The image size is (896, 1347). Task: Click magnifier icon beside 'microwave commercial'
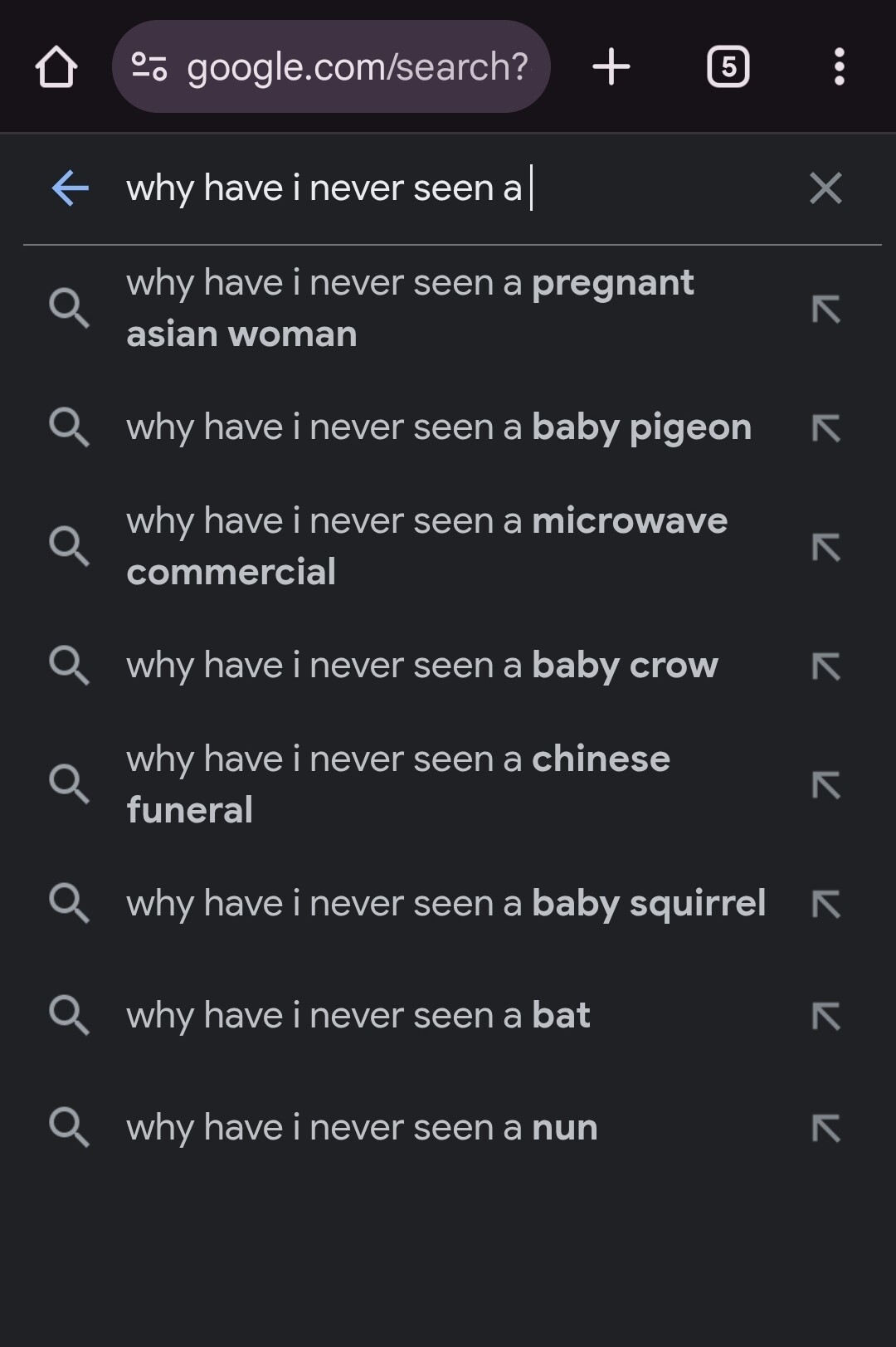[x=69, y=546]
